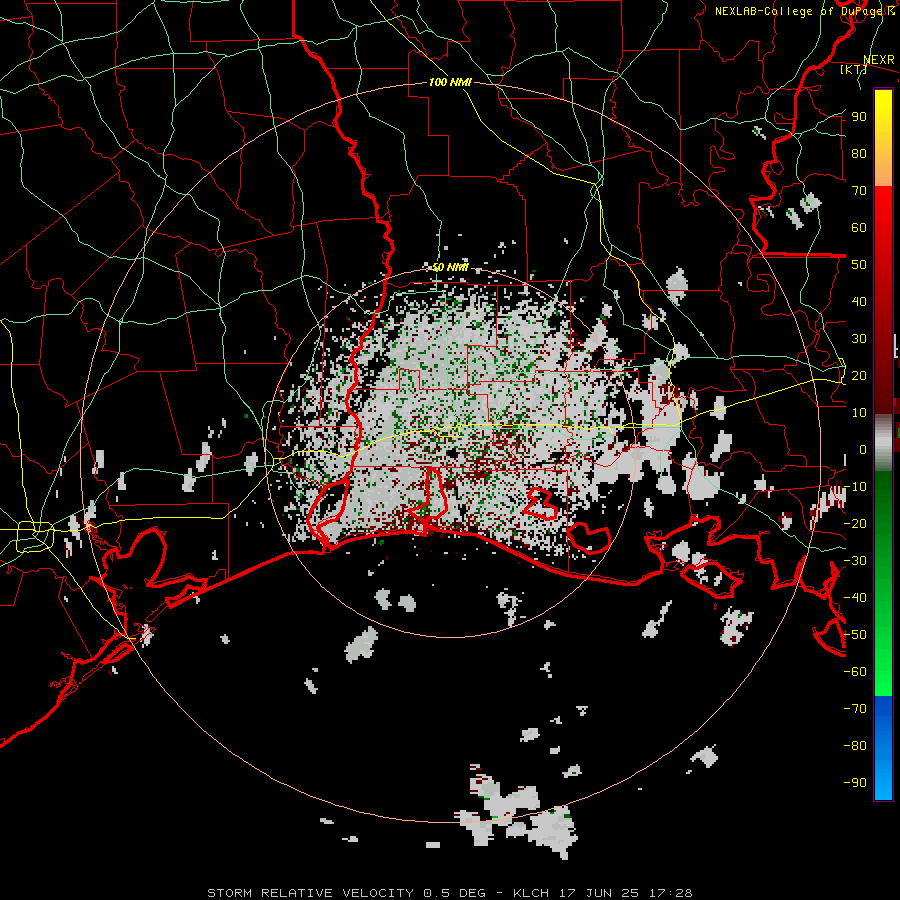Select the -10 scale label
This screenshot has height=900, width=900.
(855, 487)
